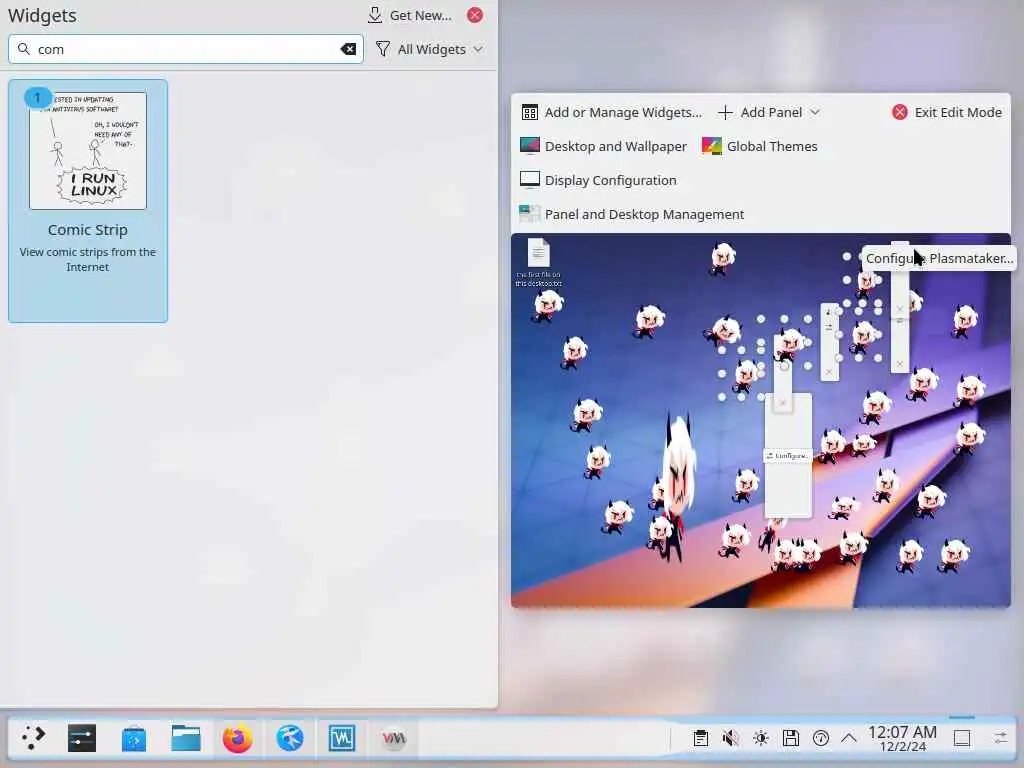Click the Show Desktop panel icon

click(962, 739)
